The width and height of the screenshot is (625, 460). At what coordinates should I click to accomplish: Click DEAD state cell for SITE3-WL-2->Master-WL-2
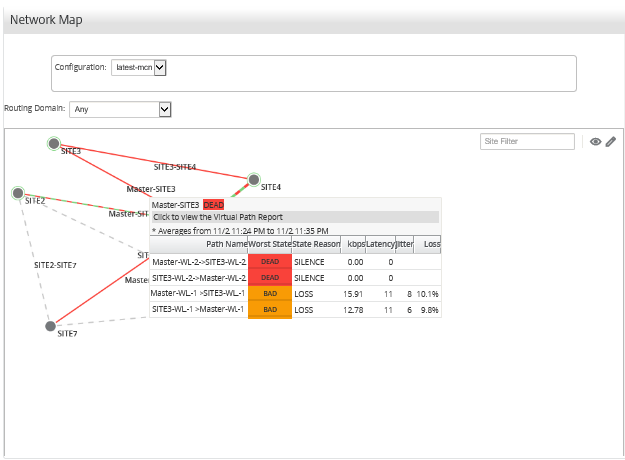[x=270, y=278]
